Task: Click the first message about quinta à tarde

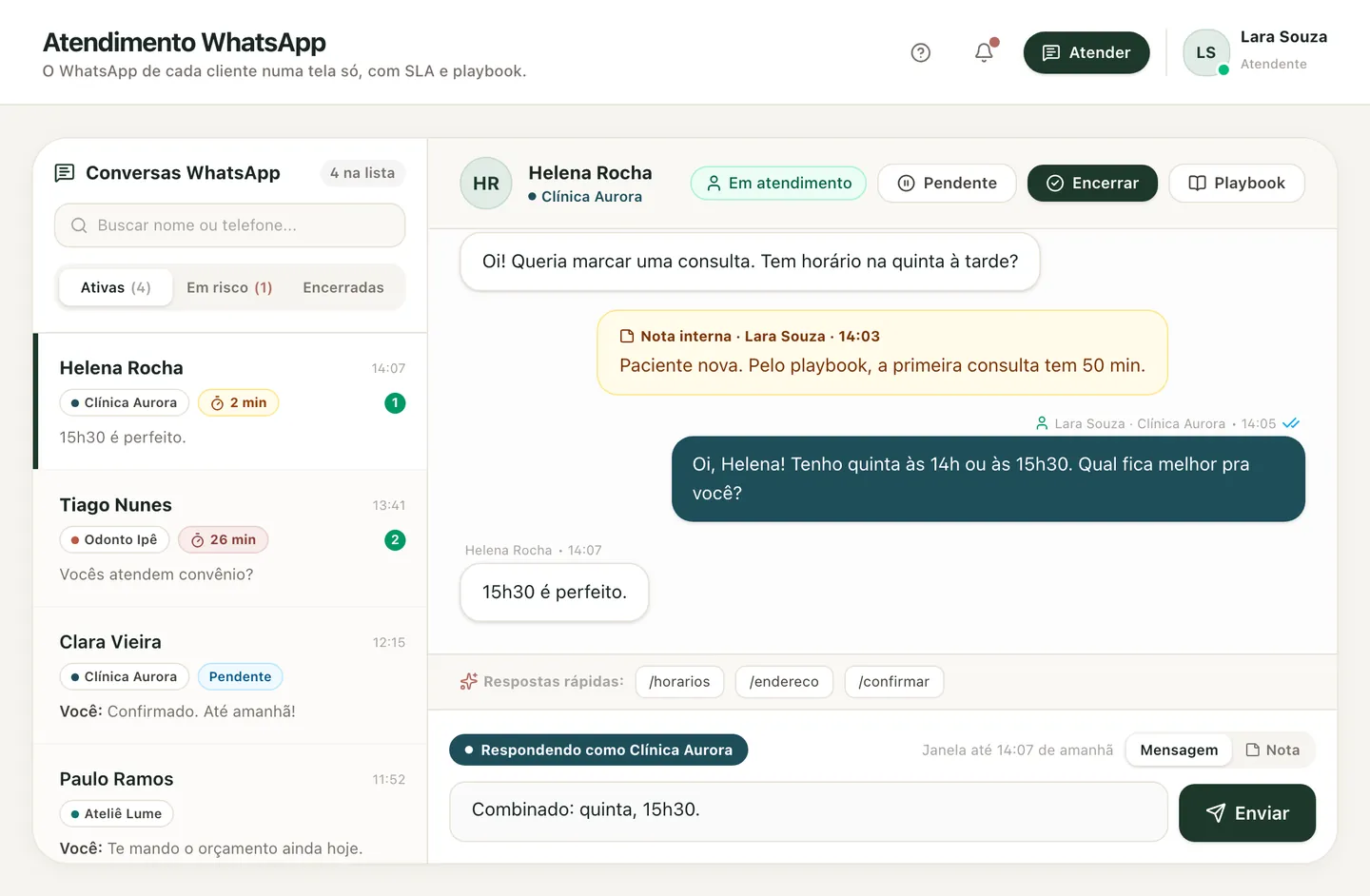Action: pos(750,262)
